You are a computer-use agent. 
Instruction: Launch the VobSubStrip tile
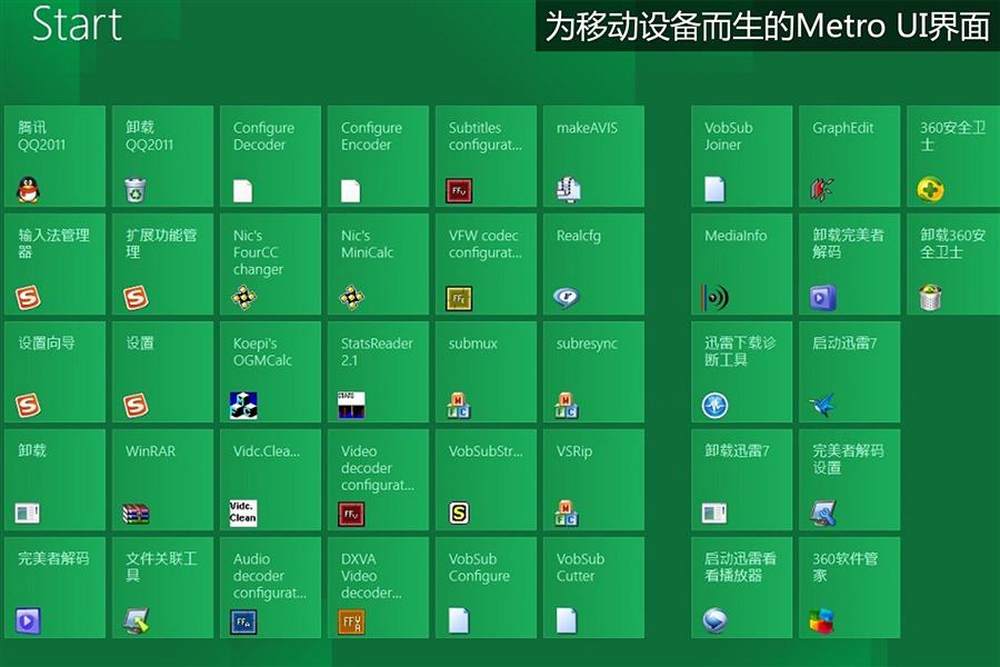[486, 480]
